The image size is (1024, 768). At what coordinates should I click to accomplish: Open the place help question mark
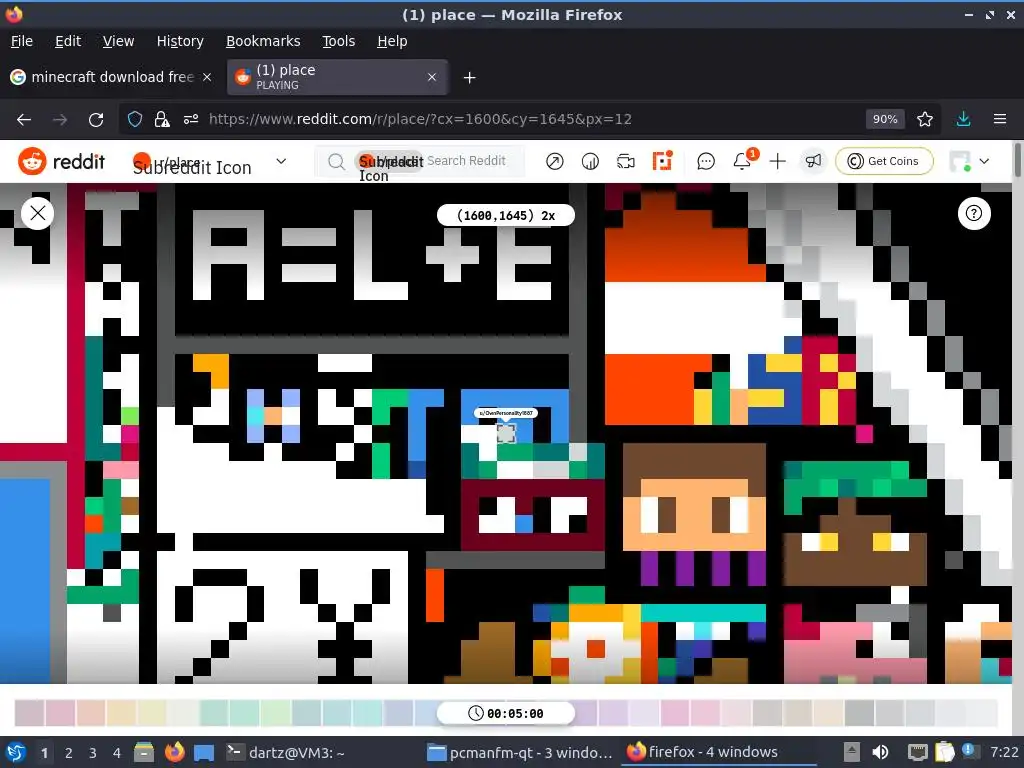974,214
